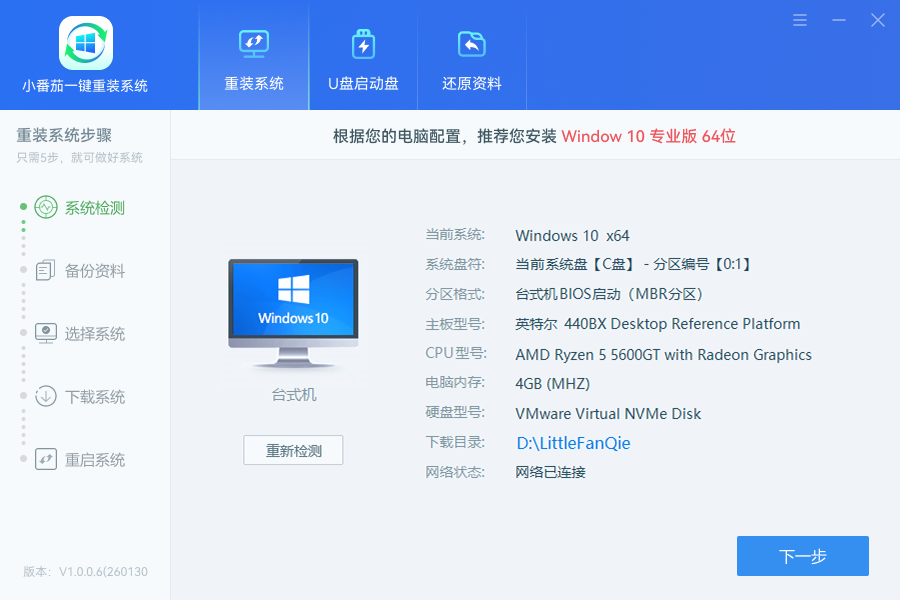Open the 还原资料 tab

coord(472,55)
